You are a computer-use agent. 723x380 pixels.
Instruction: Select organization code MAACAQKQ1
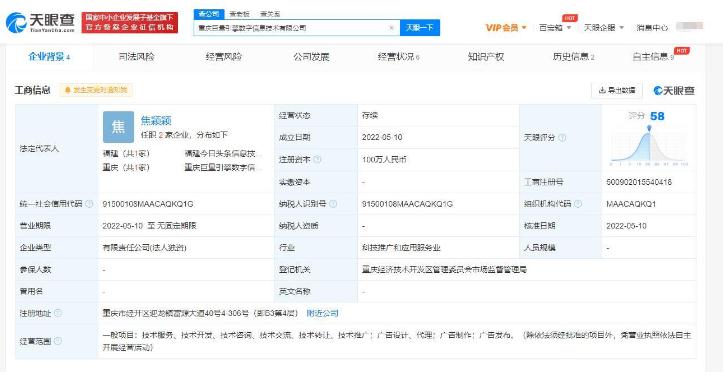631,204
